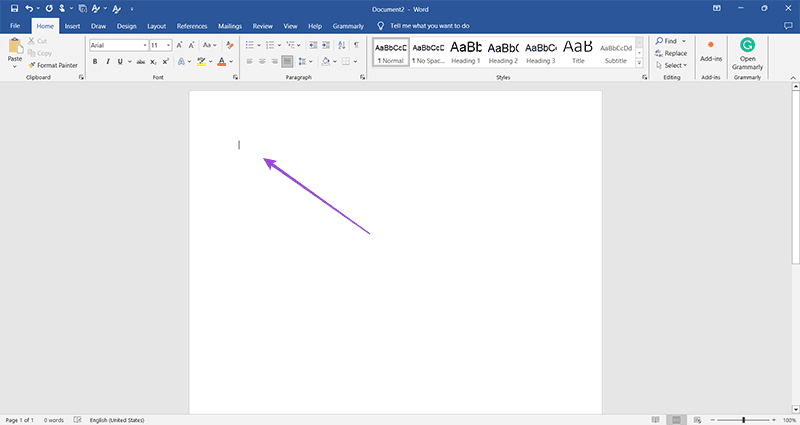Collapse the ribbon with the chevron
The height and width of the screenshot is (425, 800).
(x=793, y=78)
